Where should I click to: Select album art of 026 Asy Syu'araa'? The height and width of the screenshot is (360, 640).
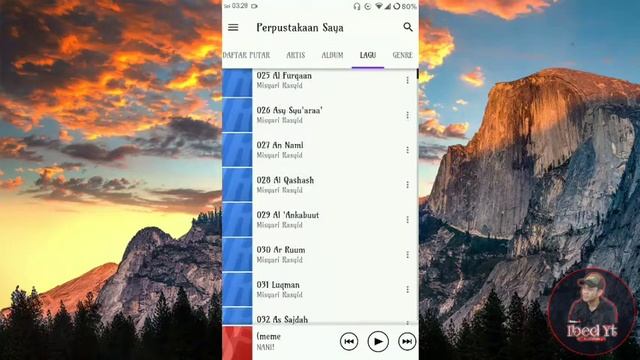(x=237, y=115)
